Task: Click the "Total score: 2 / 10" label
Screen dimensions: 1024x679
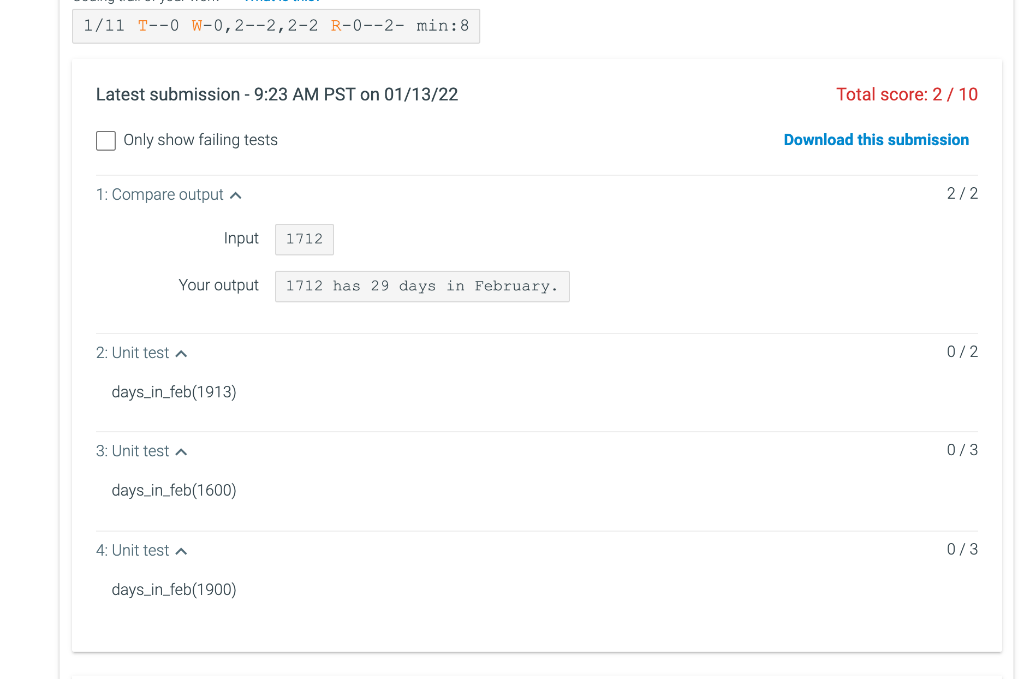Action: point(907,94)
